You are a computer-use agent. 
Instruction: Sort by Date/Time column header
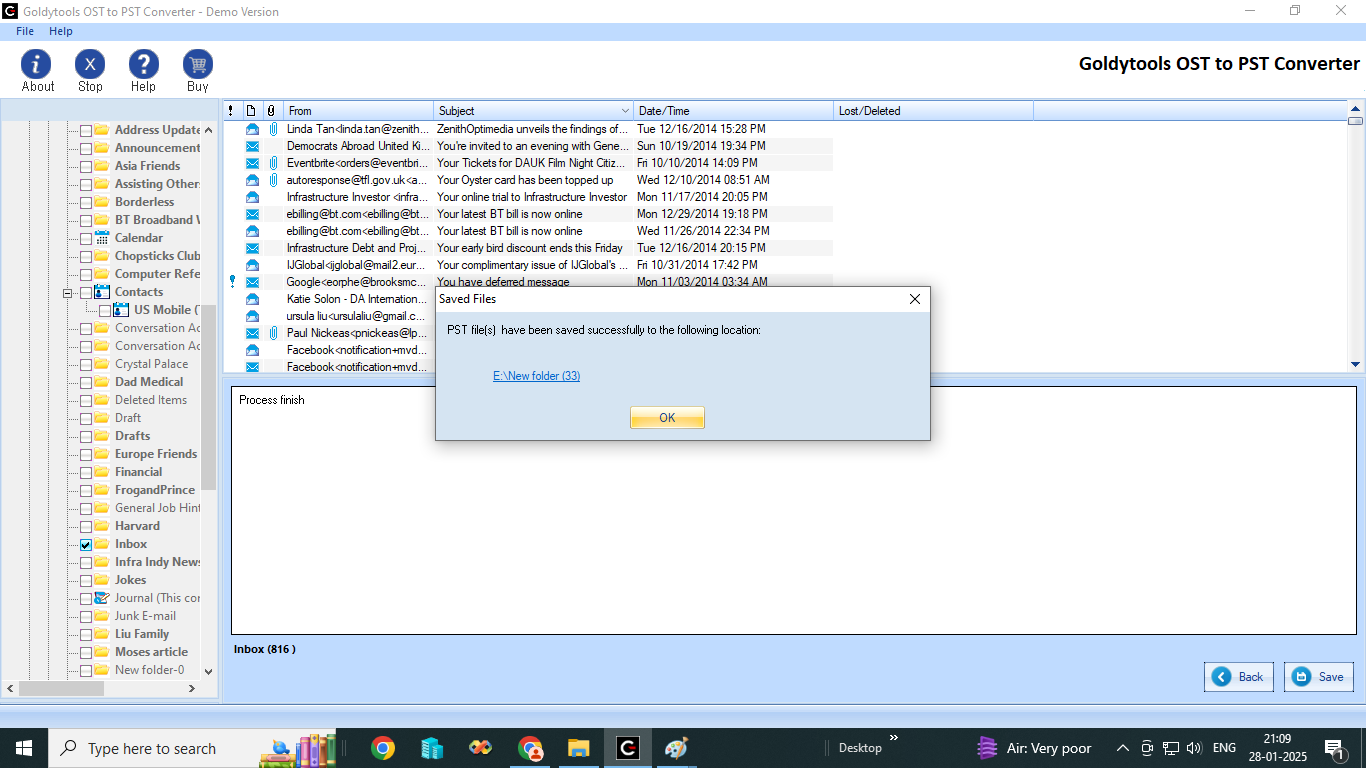pos(734,111)
